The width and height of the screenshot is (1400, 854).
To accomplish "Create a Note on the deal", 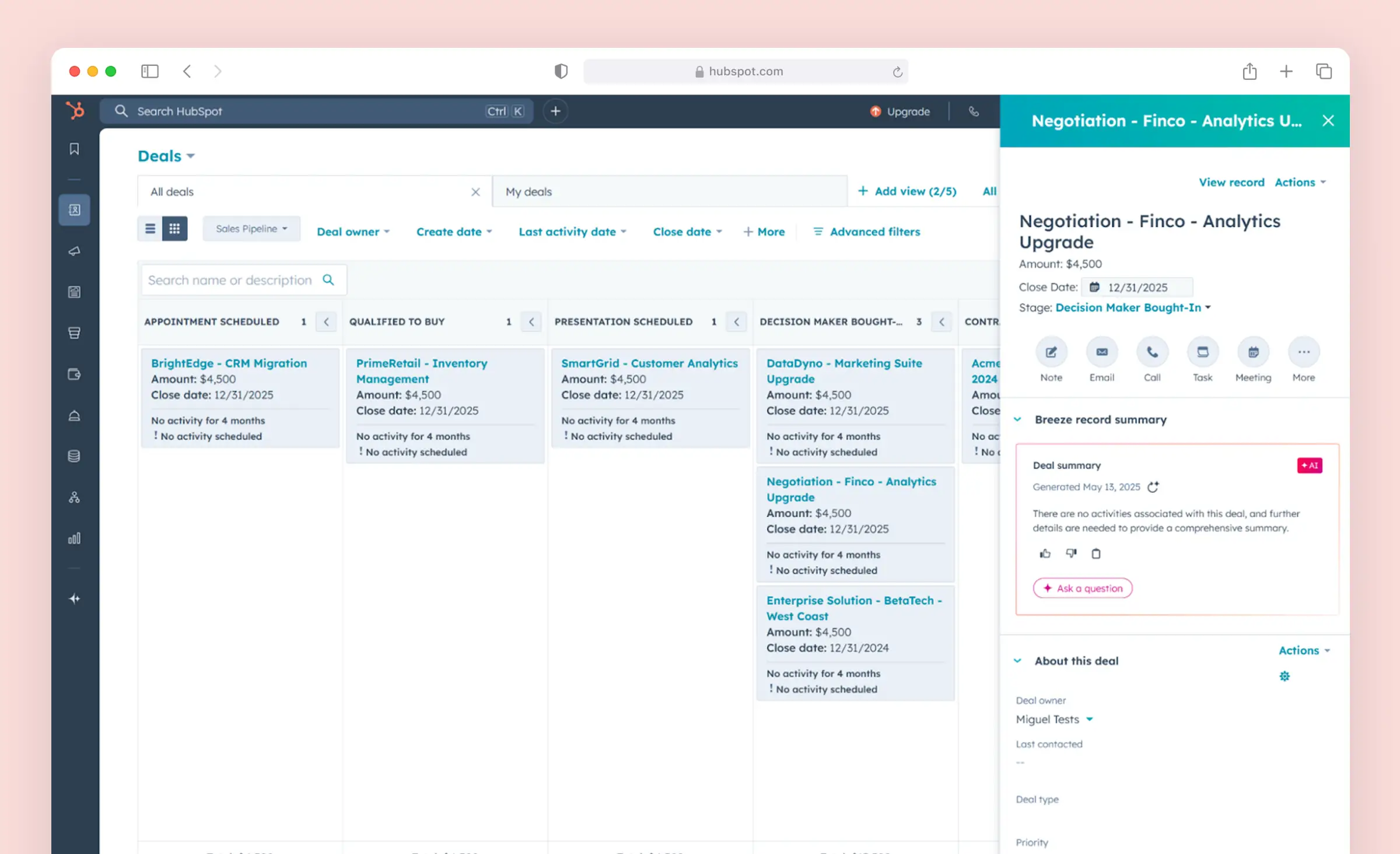I will pos(1051,352).
